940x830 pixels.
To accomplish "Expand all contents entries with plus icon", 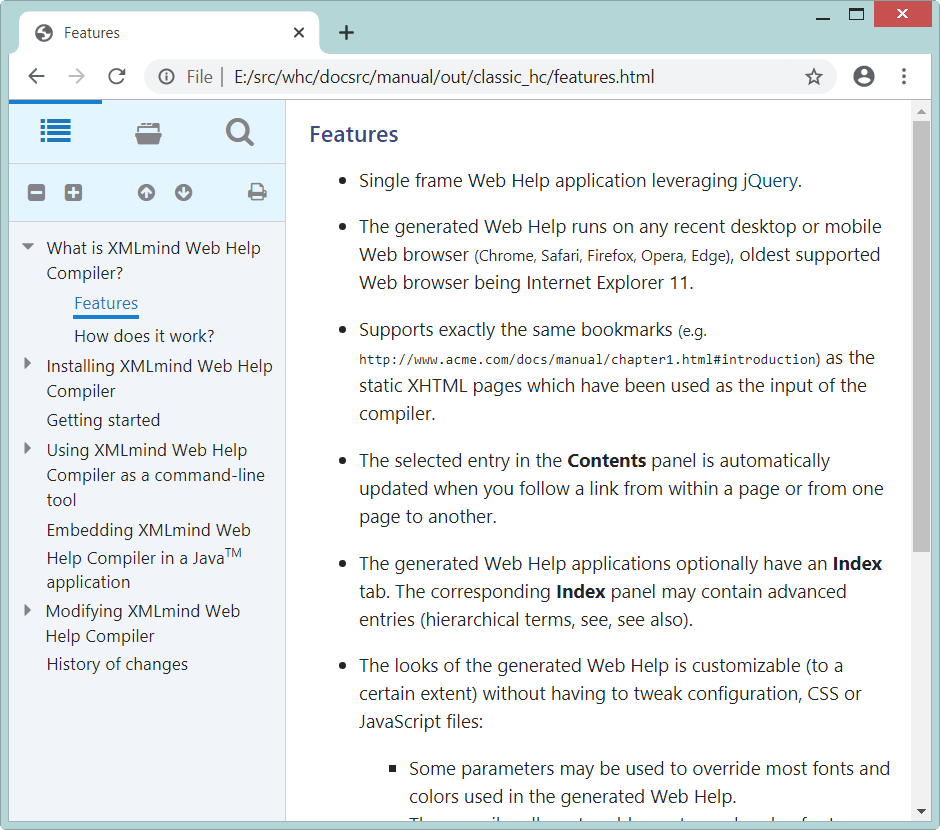I will pos(73,192).
